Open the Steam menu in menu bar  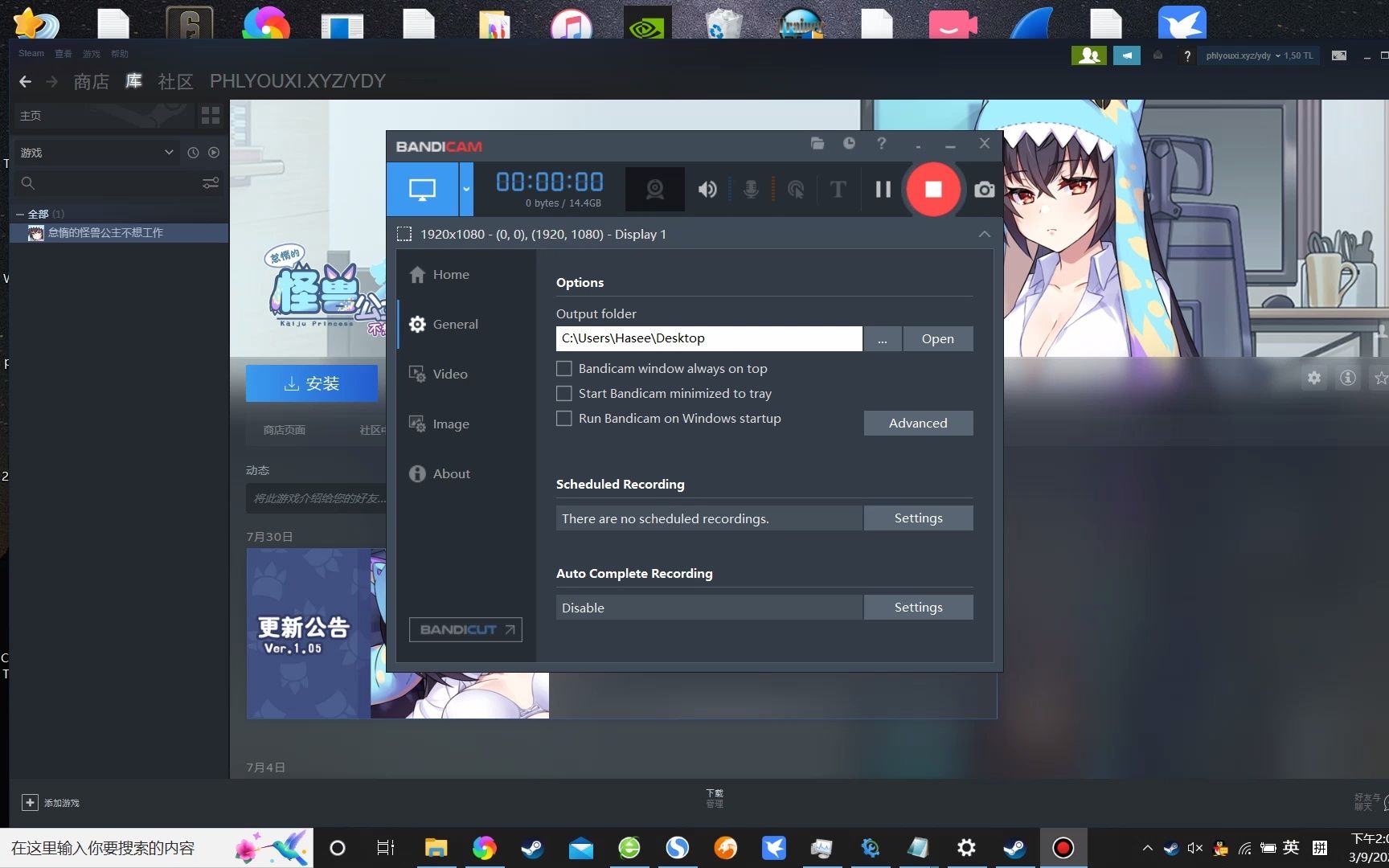[x=31, y=53]
